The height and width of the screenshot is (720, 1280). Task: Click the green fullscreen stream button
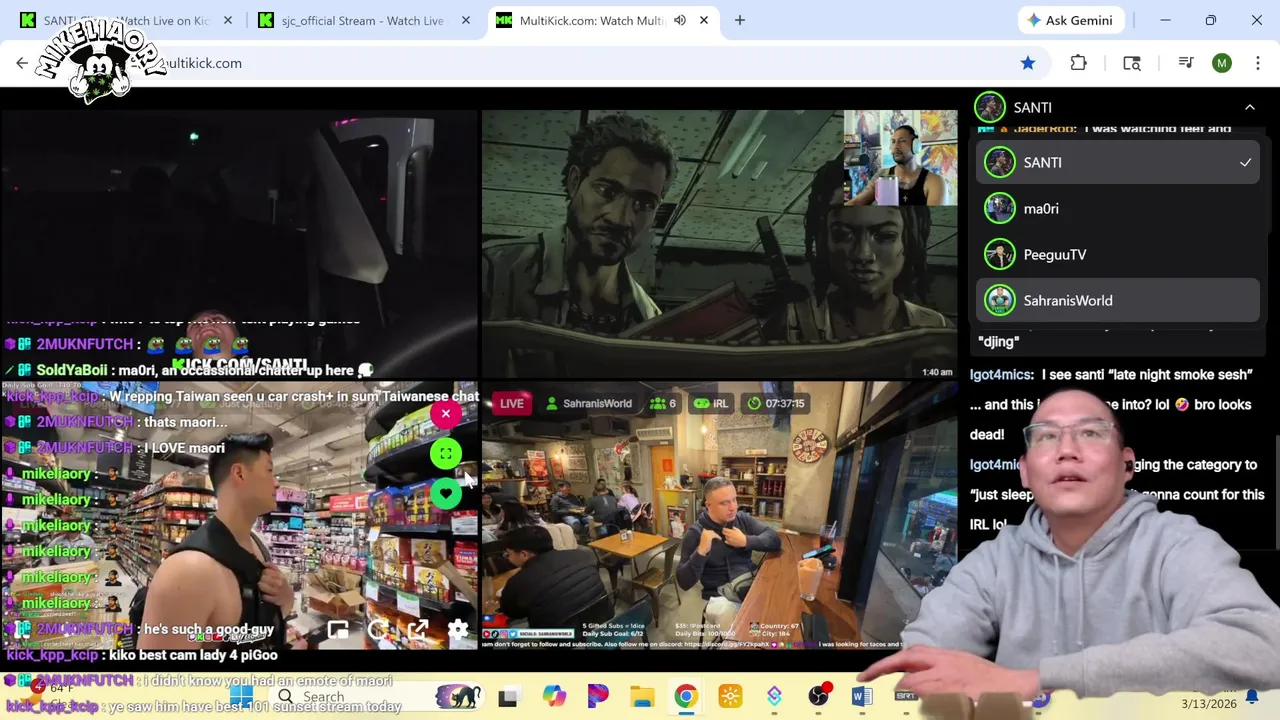(x=446, y=454)
